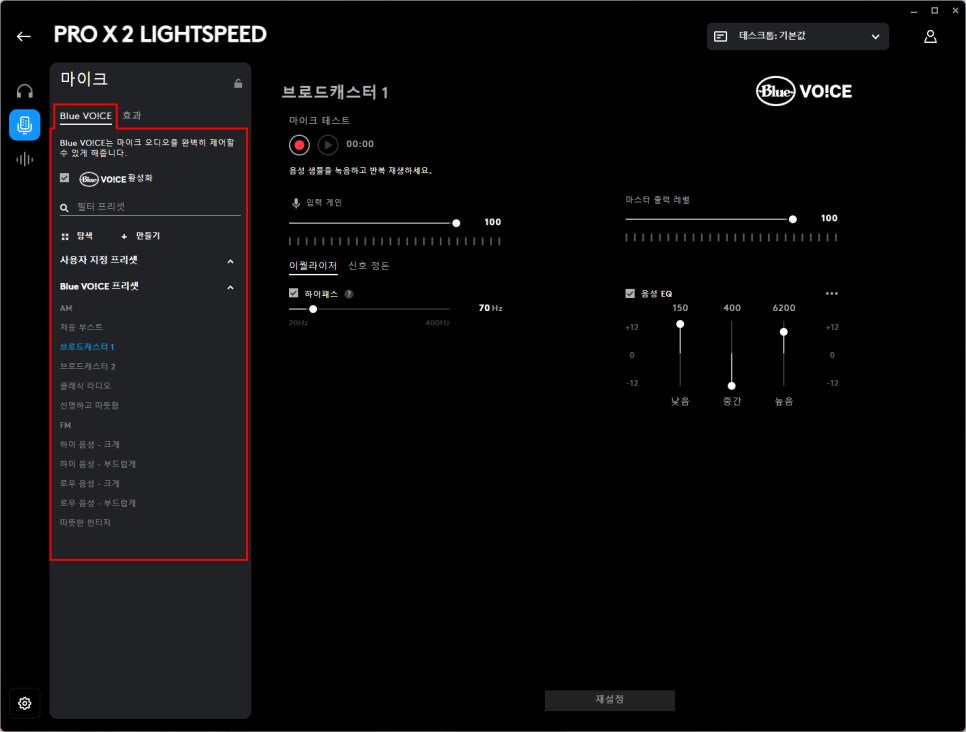Screen dimensions: 966x732
Task: Uncheck the 음성 EQ checkbox
Action: click(x=630, y=294)
